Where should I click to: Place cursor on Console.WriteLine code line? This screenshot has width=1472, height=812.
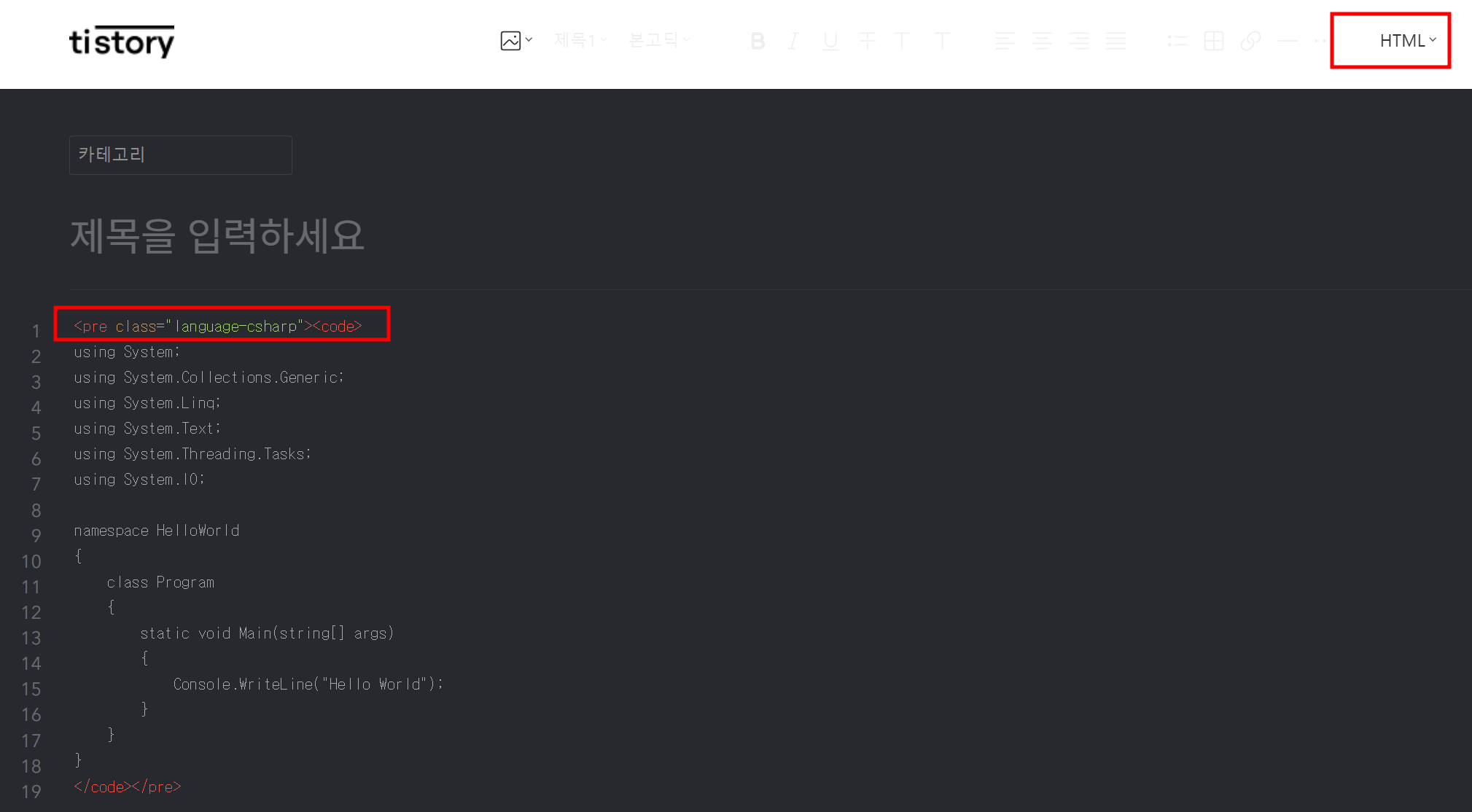[x=308, y=684]
